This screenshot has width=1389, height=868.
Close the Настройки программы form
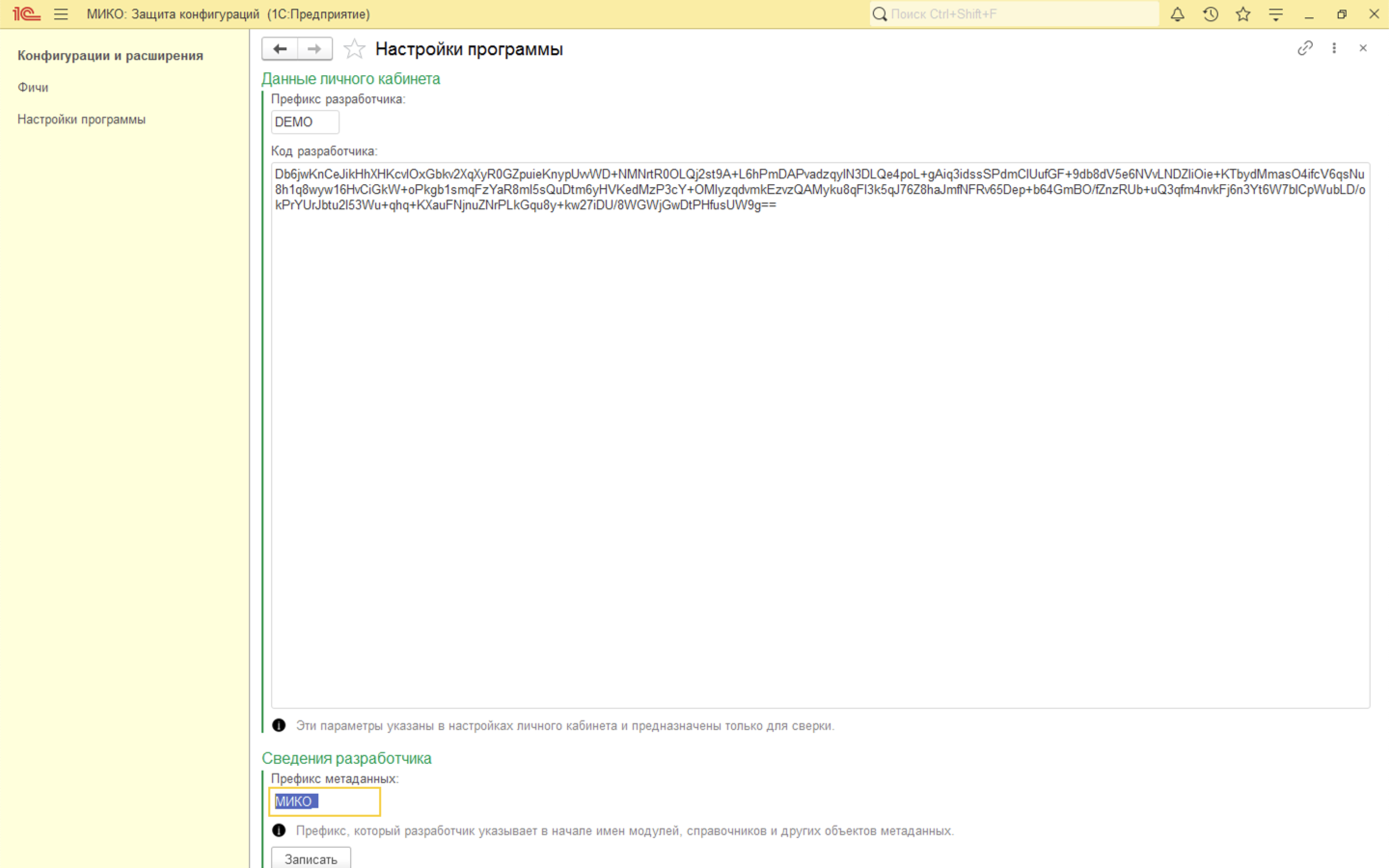pyautogui.click(x=1363, y=48)
